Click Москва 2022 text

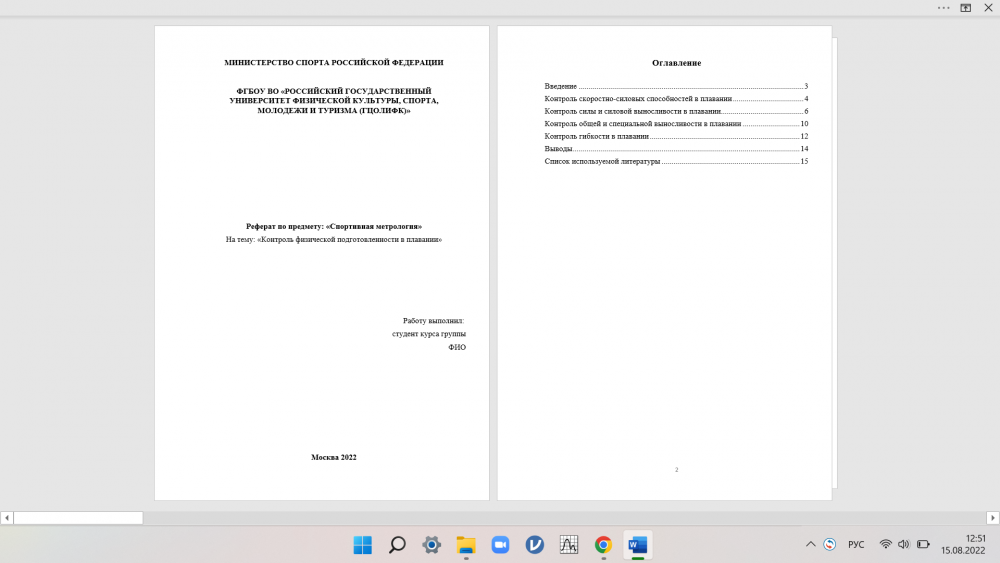pos(334,457)
